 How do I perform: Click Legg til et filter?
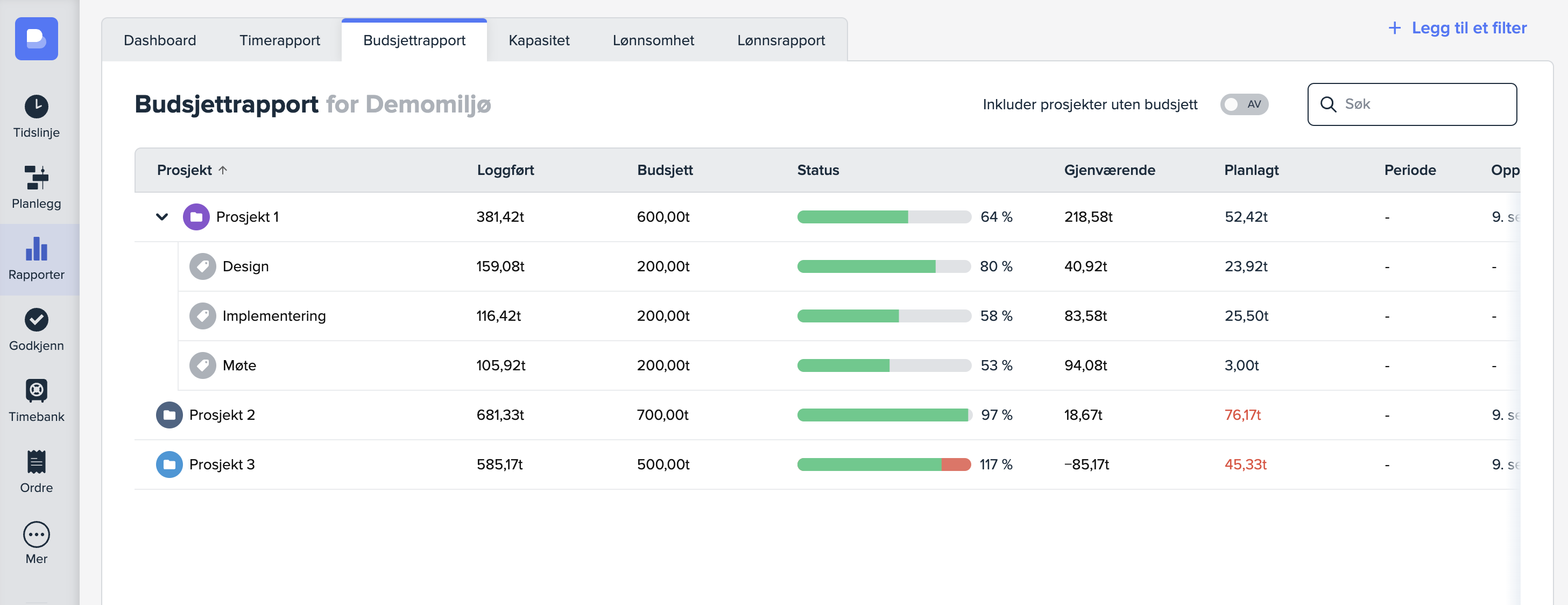point(1457,28)
